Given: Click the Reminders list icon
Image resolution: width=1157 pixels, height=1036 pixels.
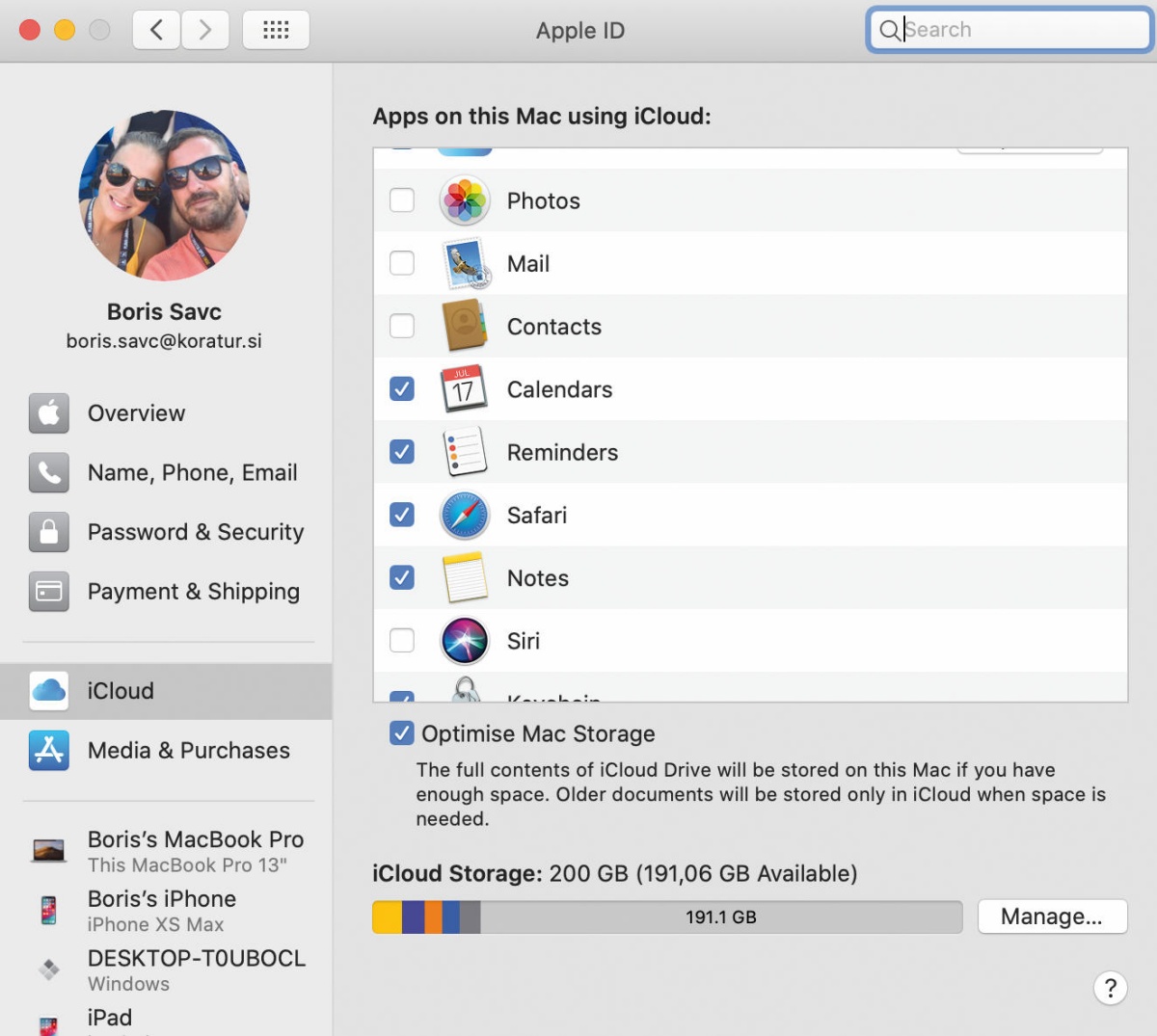Looking at the screenshot, I should 465,452.
